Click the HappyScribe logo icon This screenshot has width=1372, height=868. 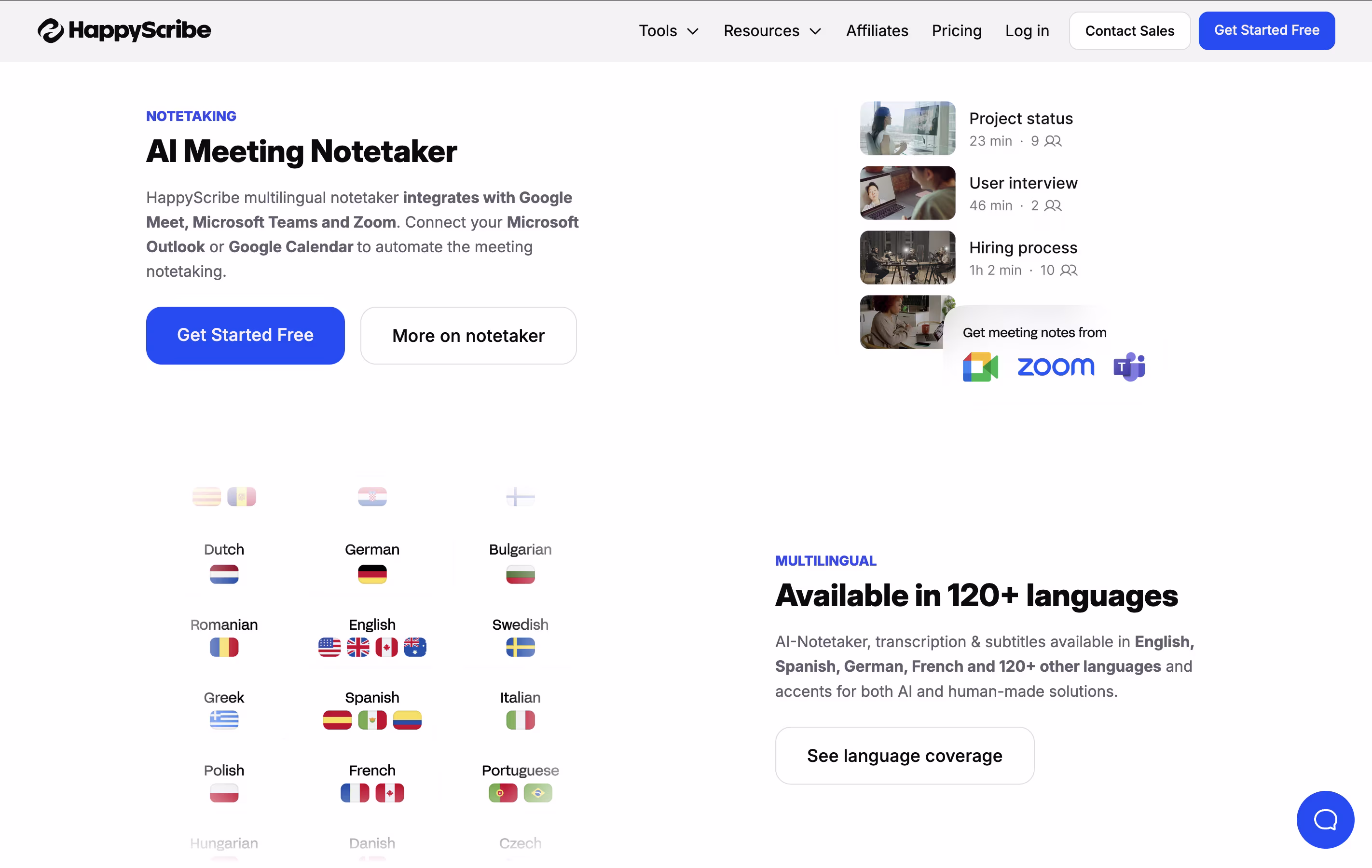51,31
